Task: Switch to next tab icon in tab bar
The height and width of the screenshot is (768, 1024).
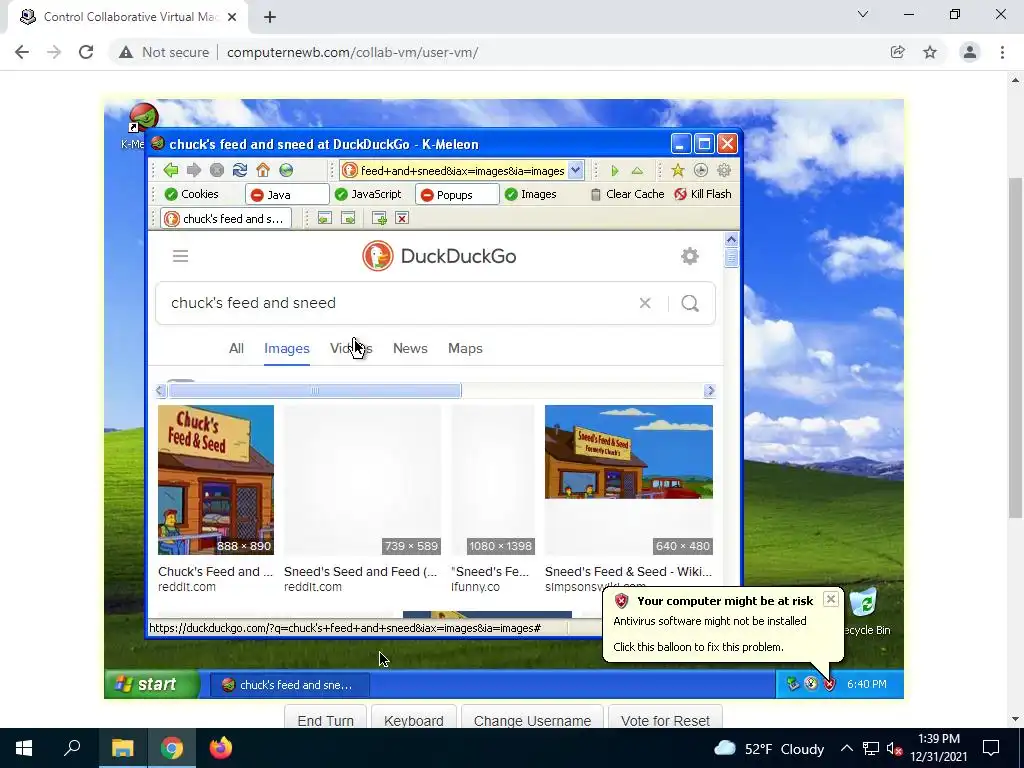Action: click(x=348, y=218)
